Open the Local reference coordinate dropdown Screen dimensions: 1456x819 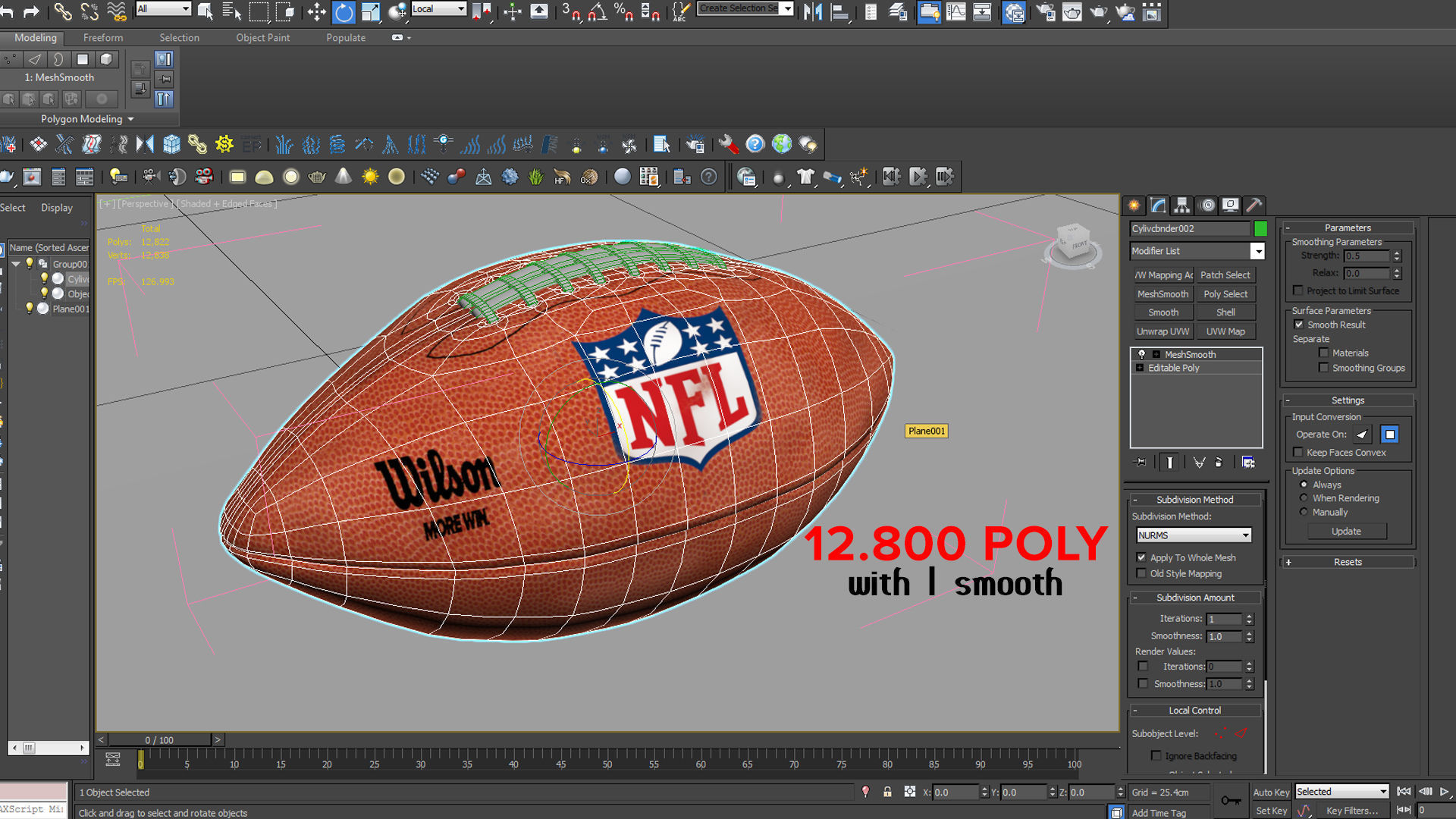coord(438,9)
